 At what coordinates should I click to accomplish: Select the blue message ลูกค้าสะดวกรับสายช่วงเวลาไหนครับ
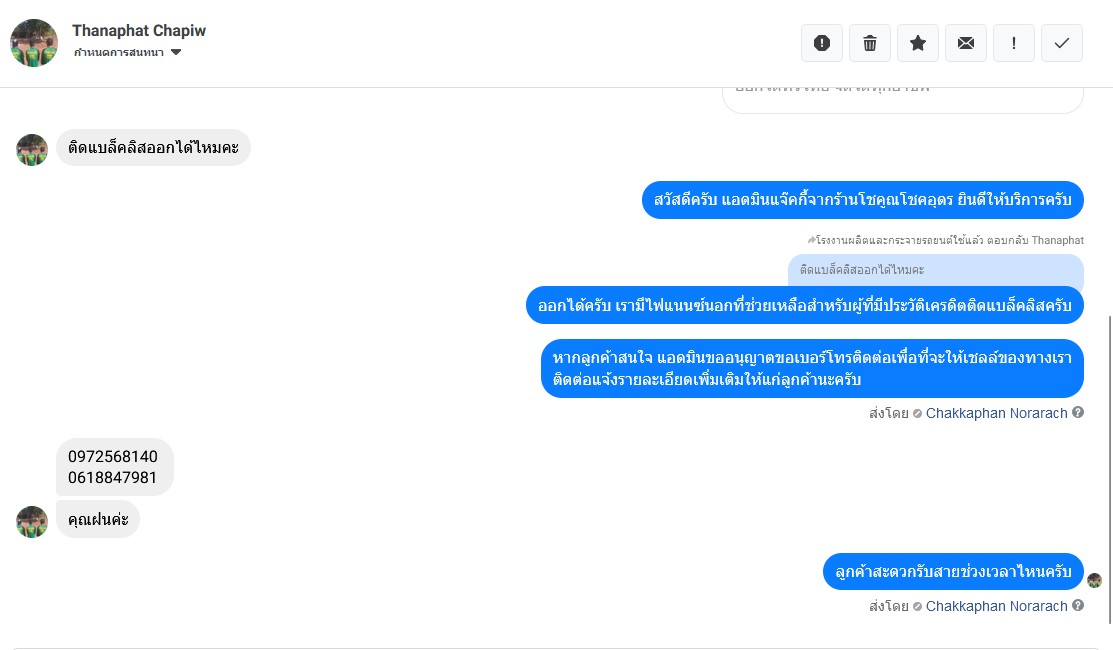[x=953, y=572]
